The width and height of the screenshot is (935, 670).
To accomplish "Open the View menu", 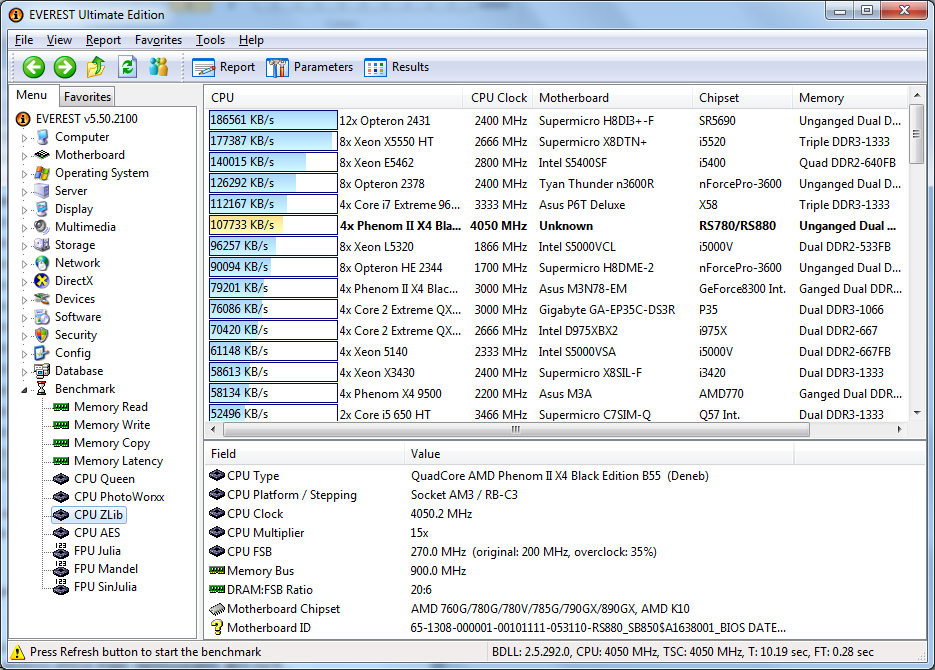I will (x=59, y=40).
